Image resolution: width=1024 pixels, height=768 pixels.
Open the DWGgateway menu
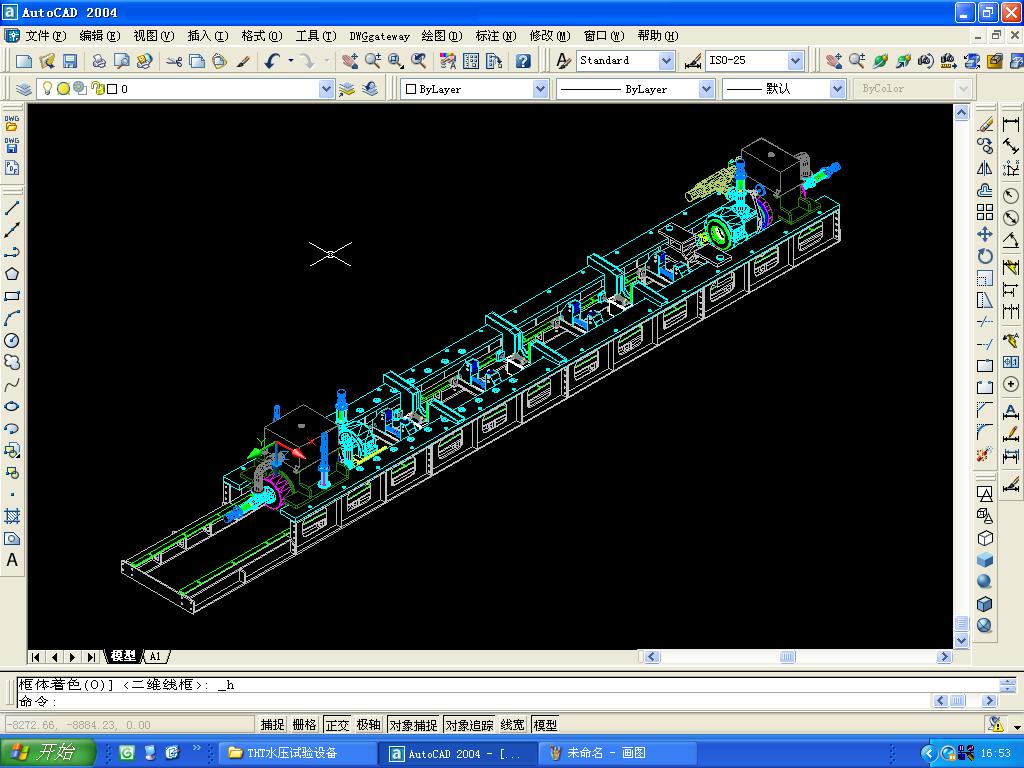[379, 36]
